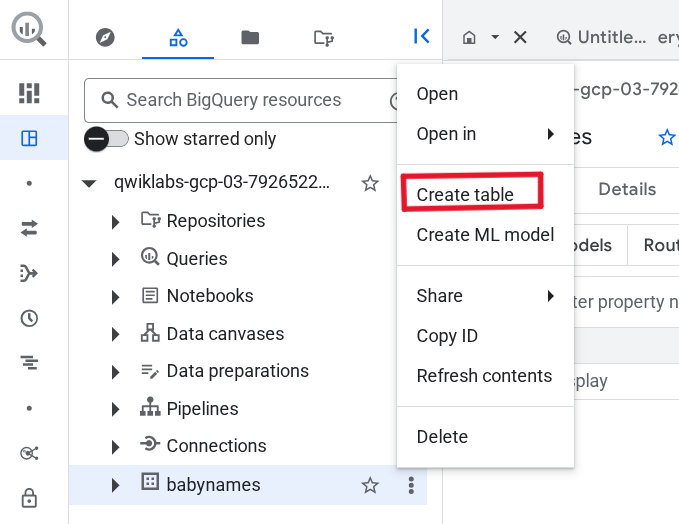The image size is (679, 524).
Task: Open scheduled queries clock icon
Action: (29, 318)
